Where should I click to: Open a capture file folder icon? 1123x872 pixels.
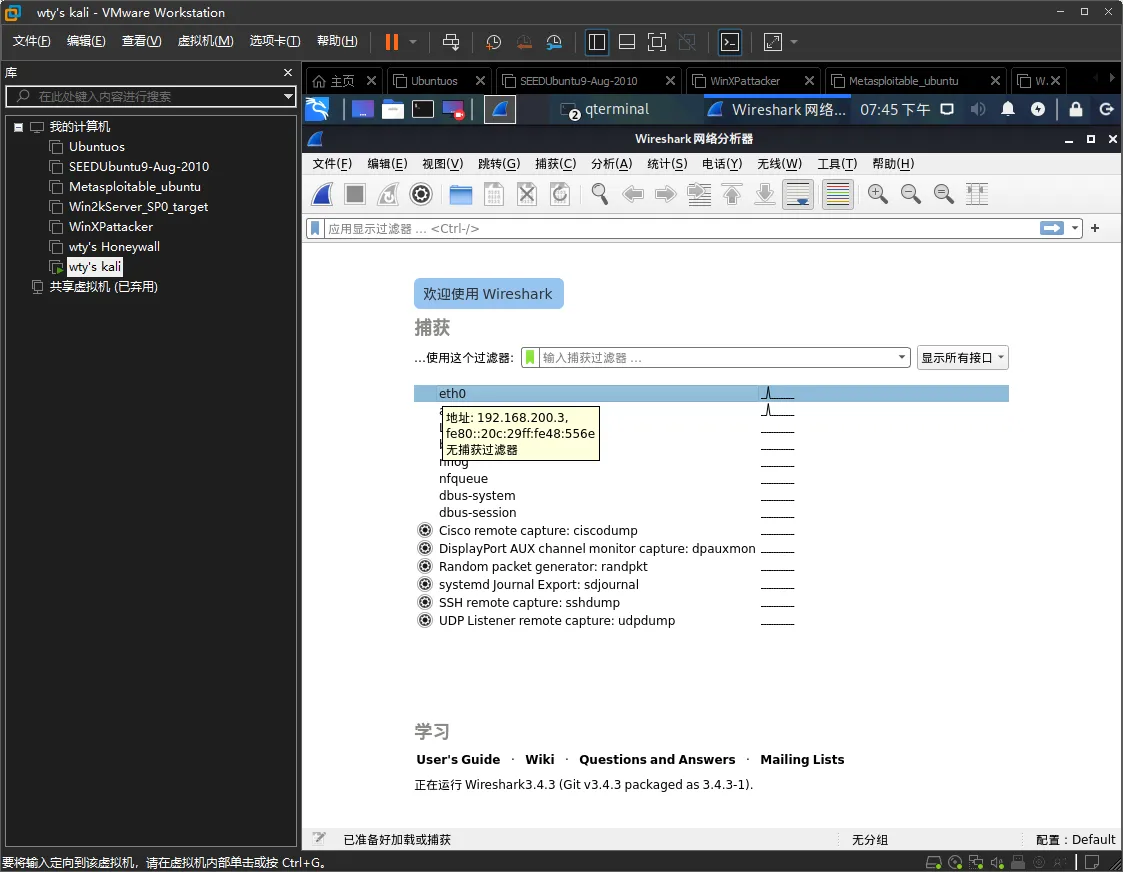461,194
